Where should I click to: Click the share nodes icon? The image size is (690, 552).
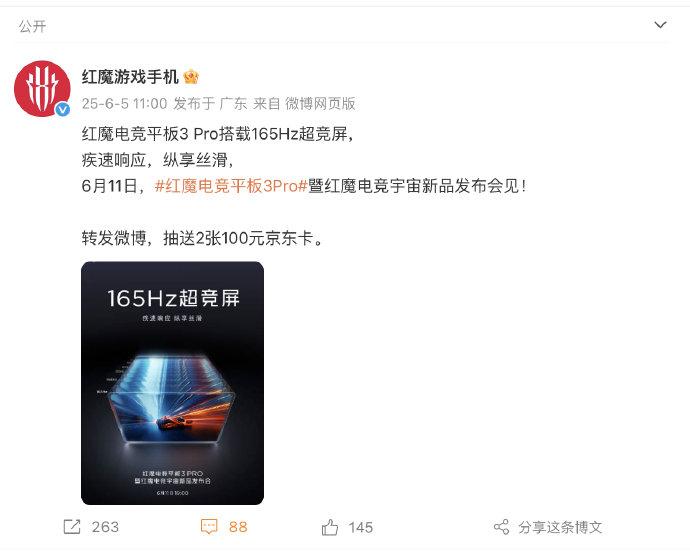tap(502, 527)
